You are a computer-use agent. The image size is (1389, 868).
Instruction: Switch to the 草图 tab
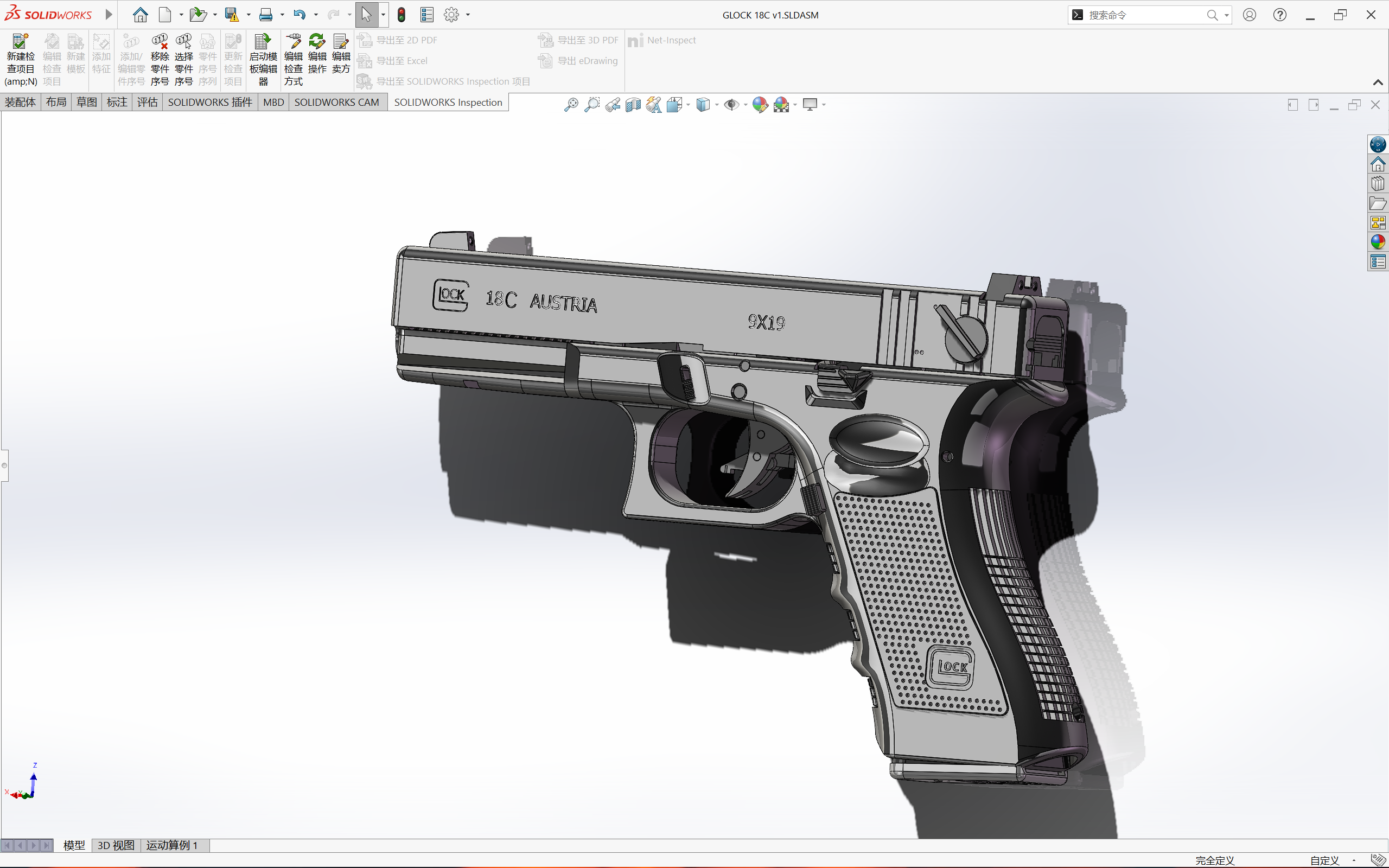[87, 102]
